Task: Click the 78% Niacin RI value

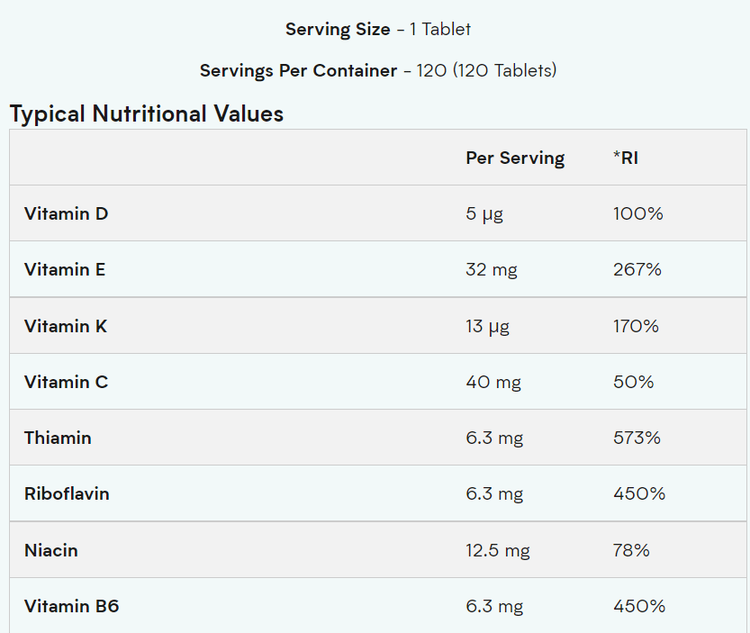Action: [x=632, y=550]
